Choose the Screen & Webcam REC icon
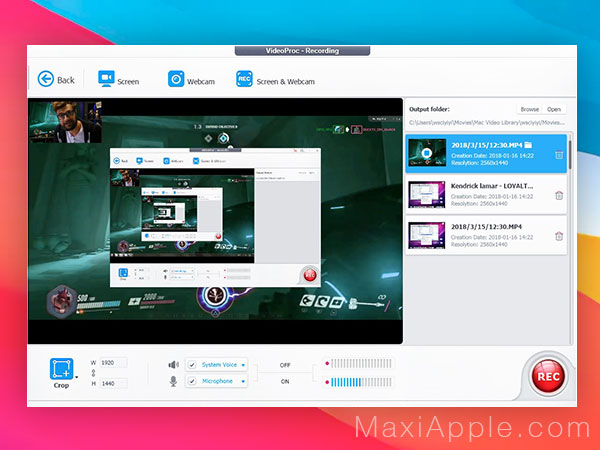The height and width of the screenshot is (450, 600). [244, 79]
